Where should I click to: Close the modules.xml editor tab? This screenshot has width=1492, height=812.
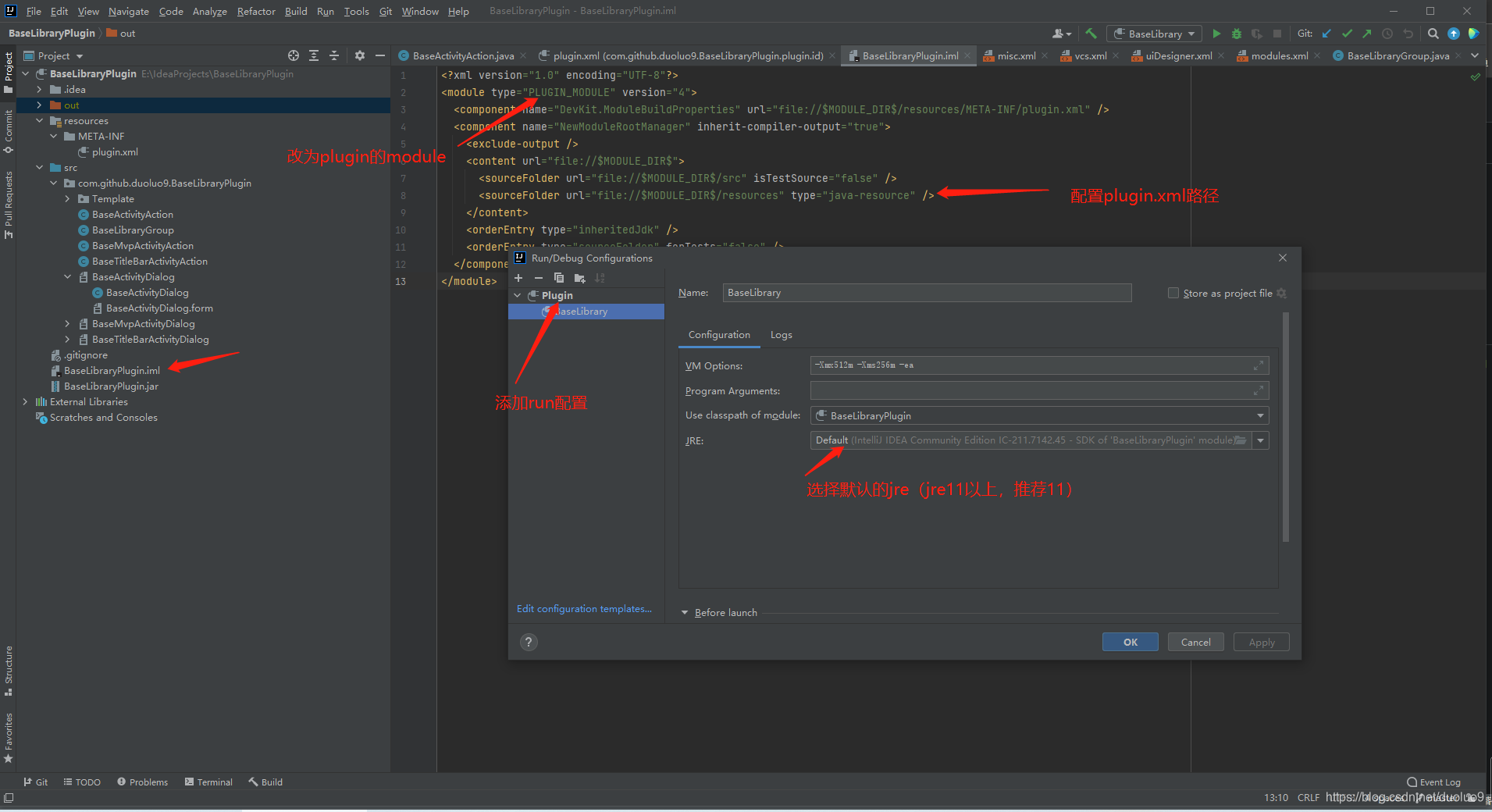pos(1317,55)
